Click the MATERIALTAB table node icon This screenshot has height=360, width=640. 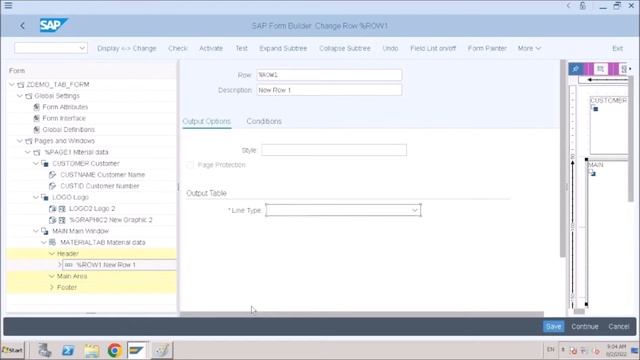click(53, 242)
